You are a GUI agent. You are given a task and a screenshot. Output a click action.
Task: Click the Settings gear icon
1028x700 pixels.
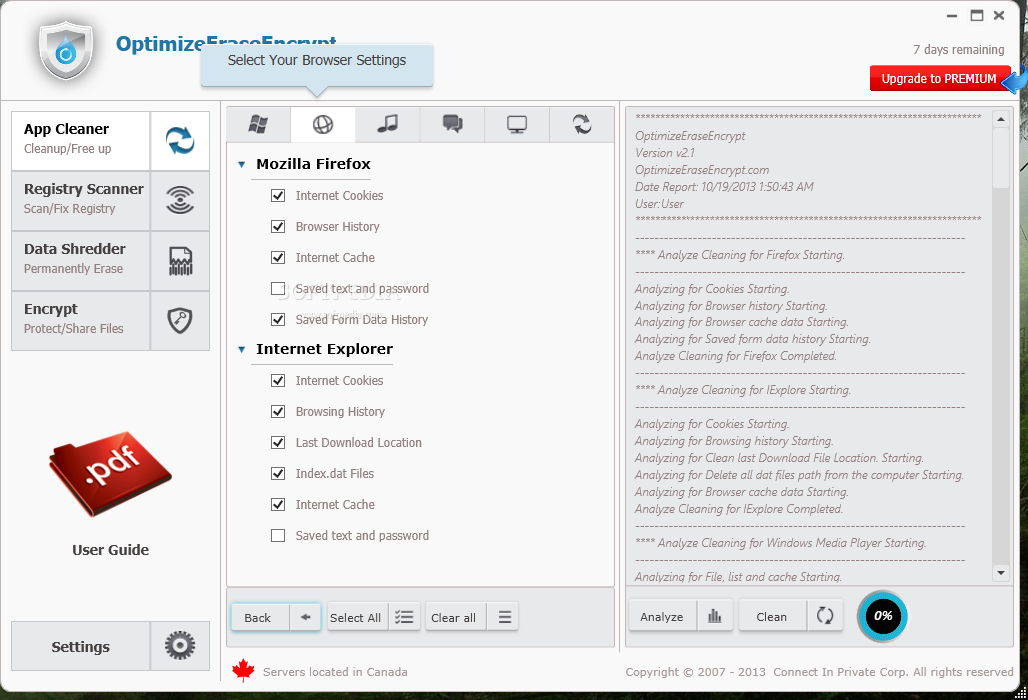point(180,646)
